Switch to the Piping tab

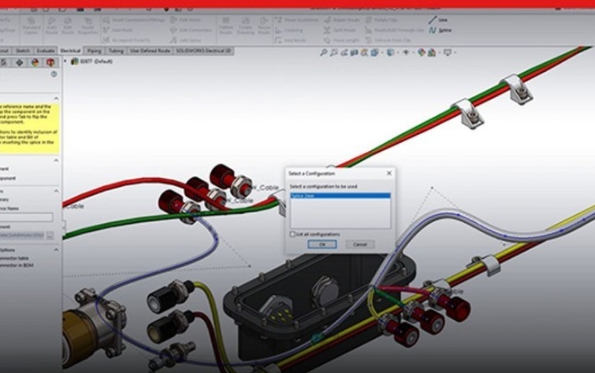click(94, 50)
